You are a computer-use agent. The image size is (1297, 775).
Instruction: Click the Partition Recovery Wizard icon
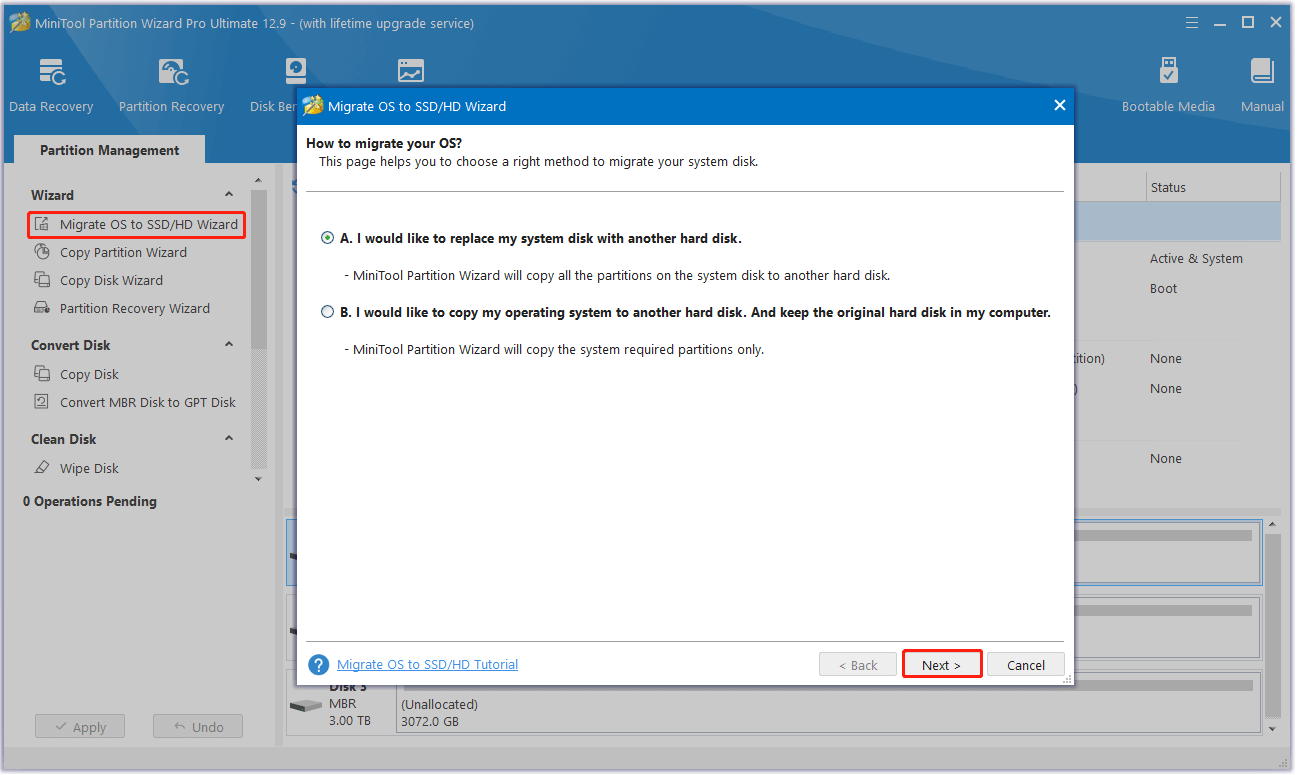pyautogui.click(x=42, y=308)
